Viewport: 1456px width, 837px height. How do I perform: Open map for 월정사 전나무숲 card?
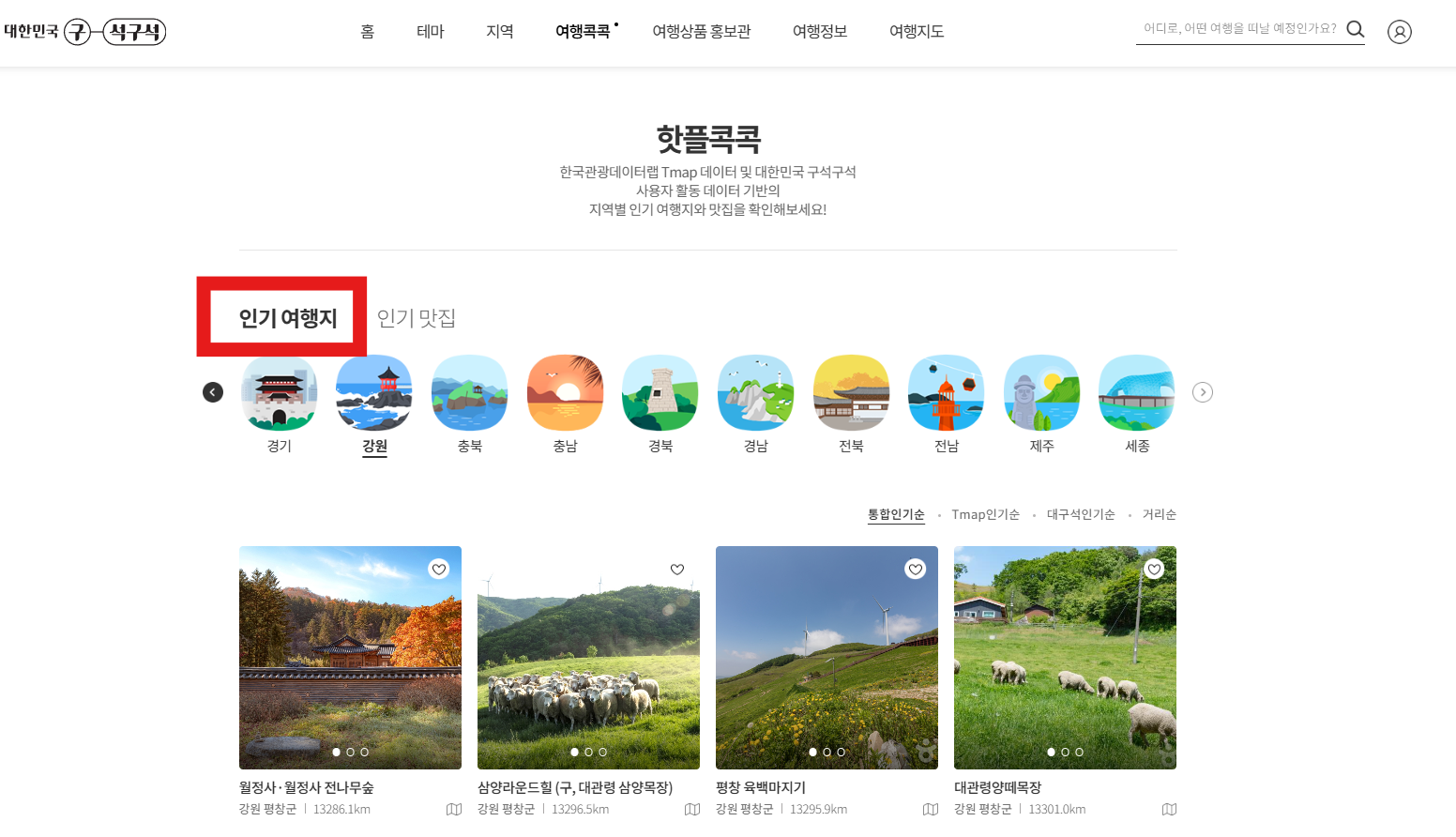tap(454, 809)
